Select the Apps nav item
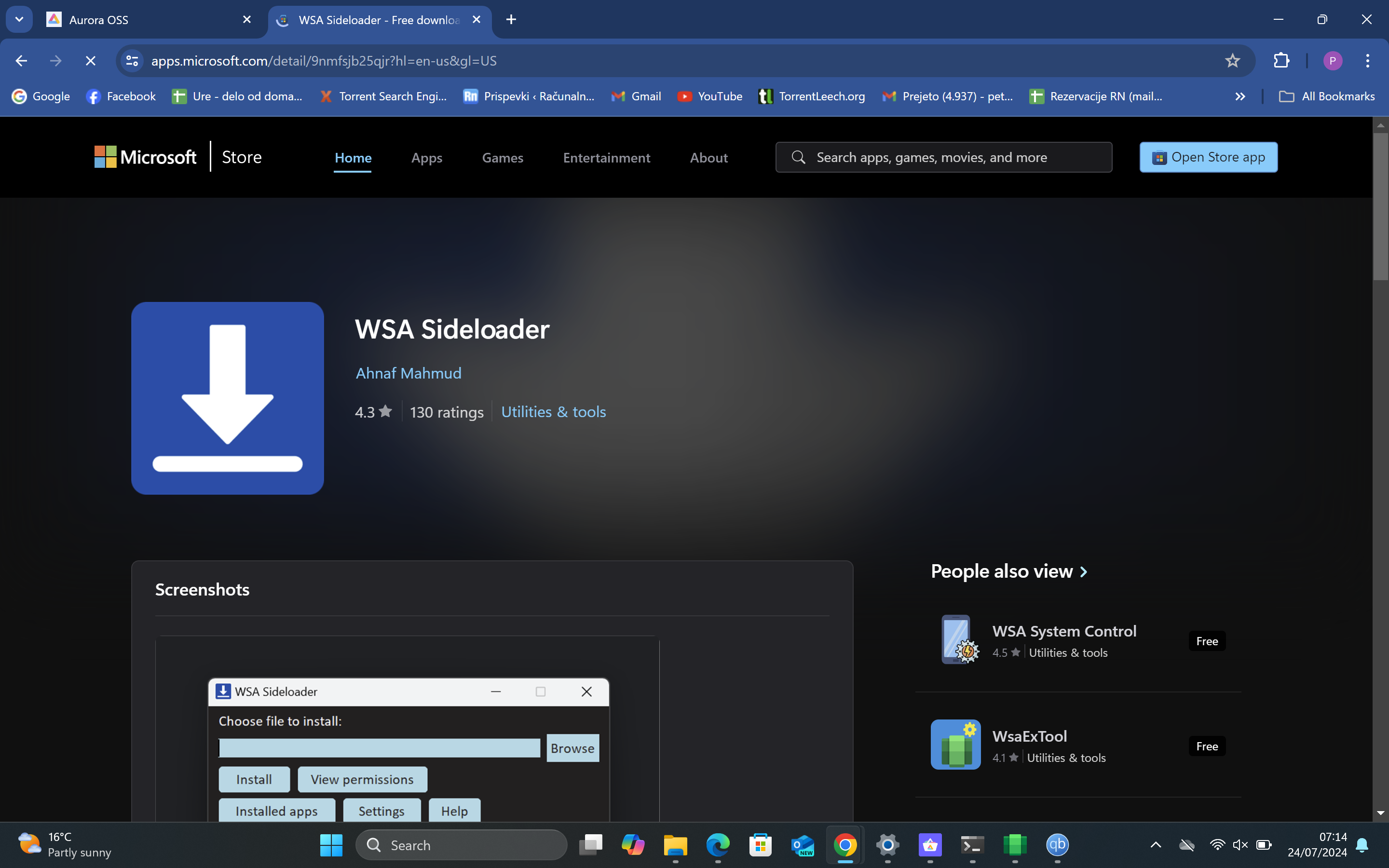The width and height of the screenshot is (1389, 868). pyautogui.click(x=426, y=158)
